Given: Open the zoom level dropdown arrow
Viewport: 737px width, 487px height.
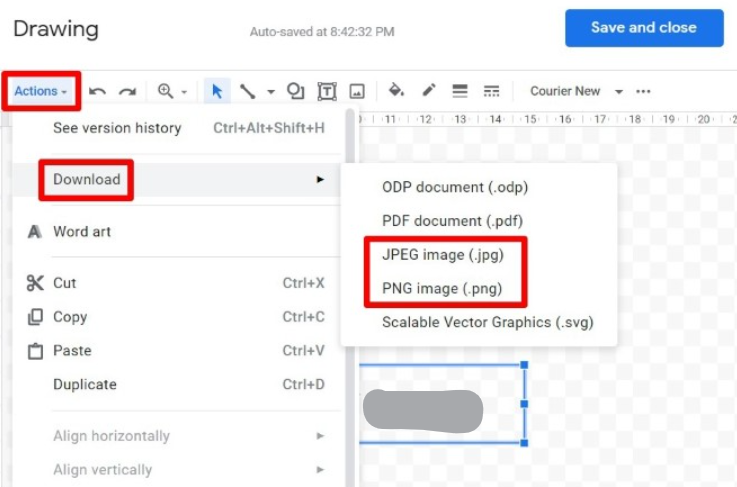Looking at the screenshot, I should (184, 92).
